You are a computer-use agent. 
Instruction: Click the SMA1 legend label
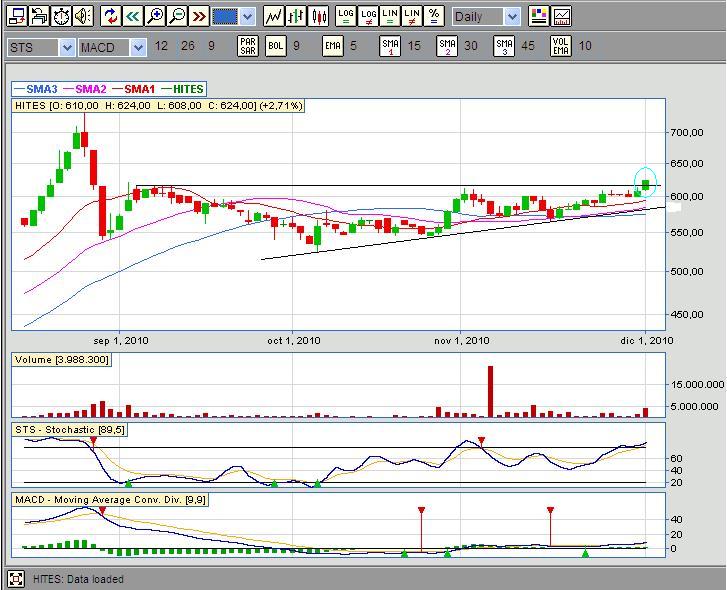pos(139,89)
